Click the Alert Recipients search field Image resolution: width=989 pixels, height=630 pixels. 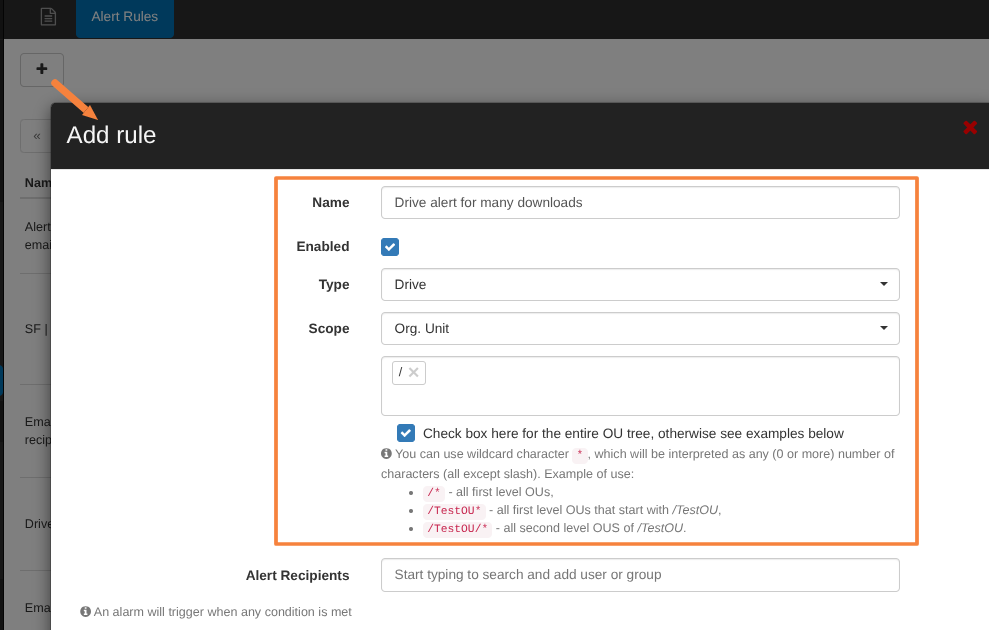pyautogui.click(x=640, y=575)
